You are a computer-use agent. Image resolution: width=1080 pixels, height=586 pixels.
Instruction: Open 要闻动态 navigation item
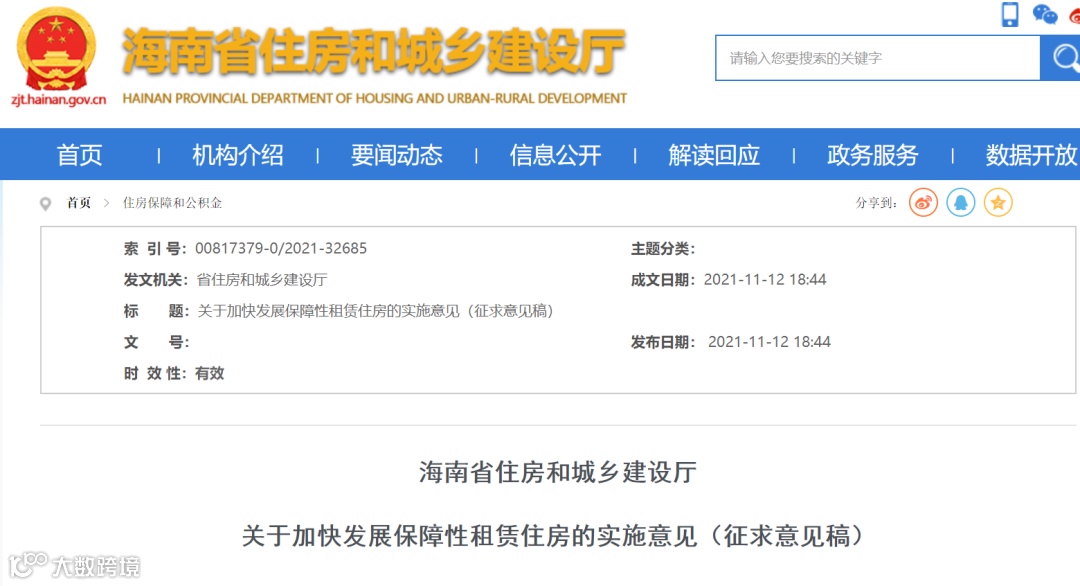[x=397, y=155]
